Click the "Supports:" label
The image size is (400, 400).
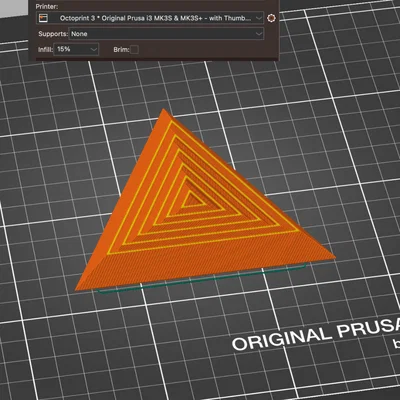[53, 34]
